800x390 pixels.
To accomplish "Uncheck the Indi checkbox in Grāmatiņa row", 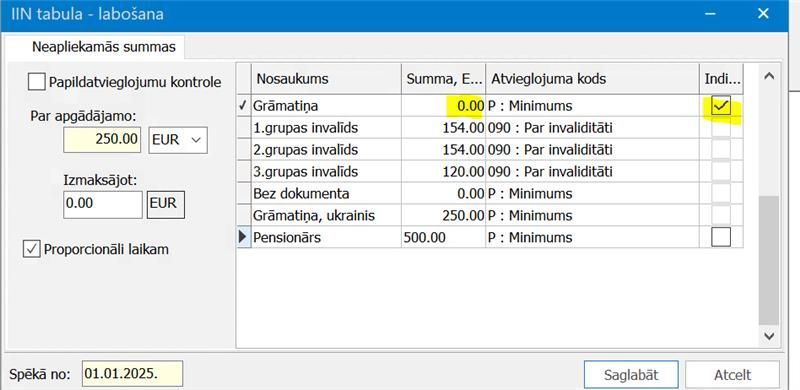I will point(721,106).
